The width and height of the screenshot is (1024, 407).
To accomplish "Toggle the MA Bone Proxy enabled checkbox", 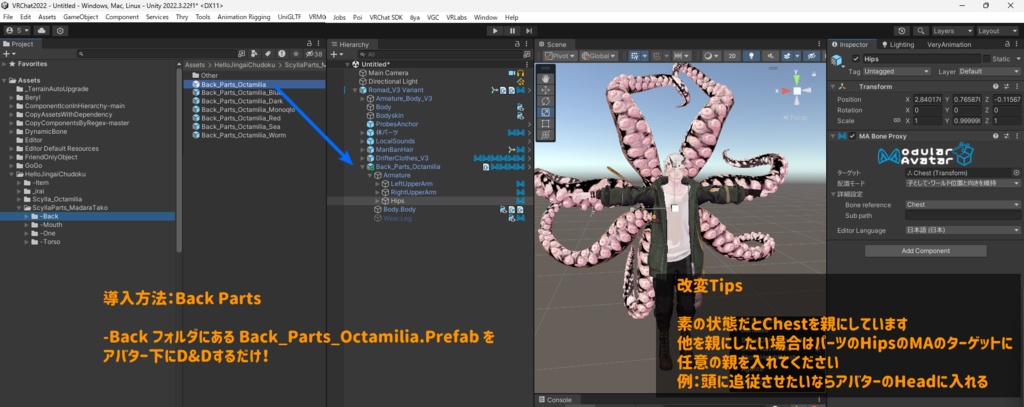I will [853, 136].
